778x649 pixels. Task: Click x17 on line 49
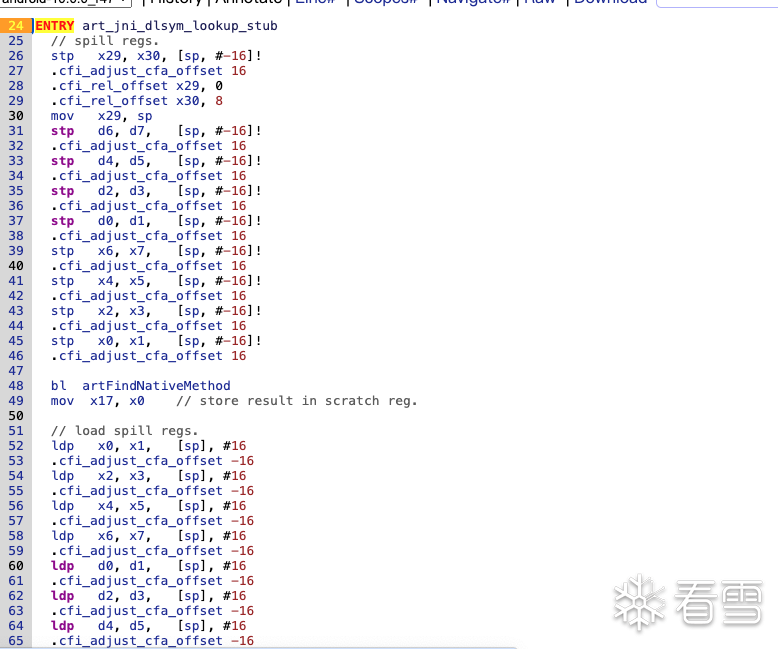[102, 400]
